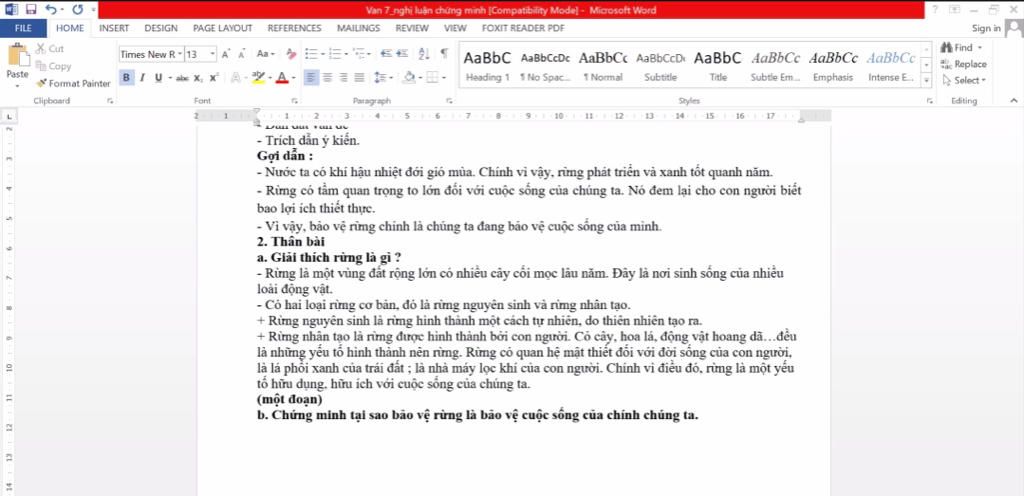The image size is (1024, 496).
Task: Apply multilevel list formatting
Action: pos(358,54)
